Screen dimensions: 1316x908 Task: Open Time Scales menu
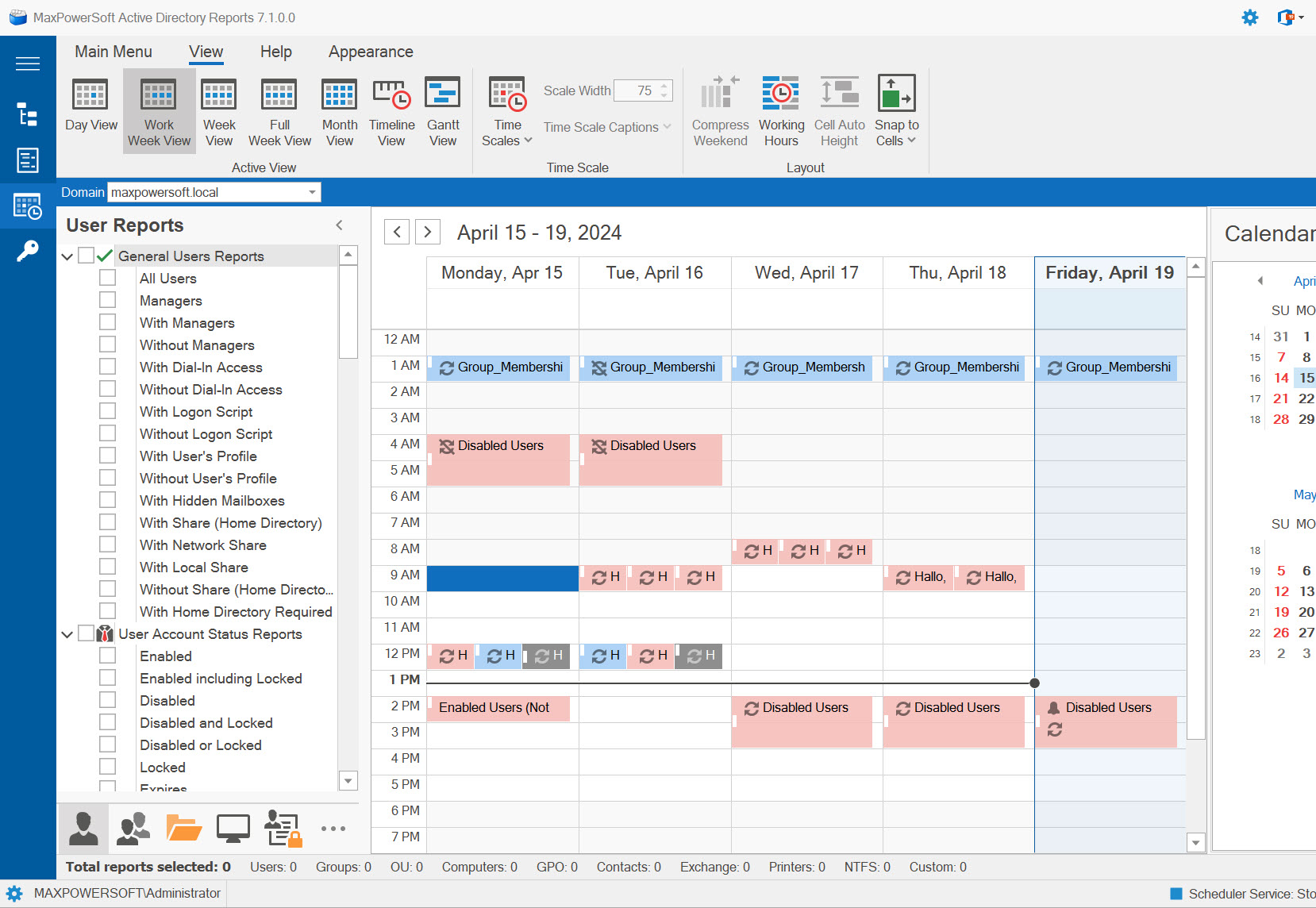coord(507,111)
